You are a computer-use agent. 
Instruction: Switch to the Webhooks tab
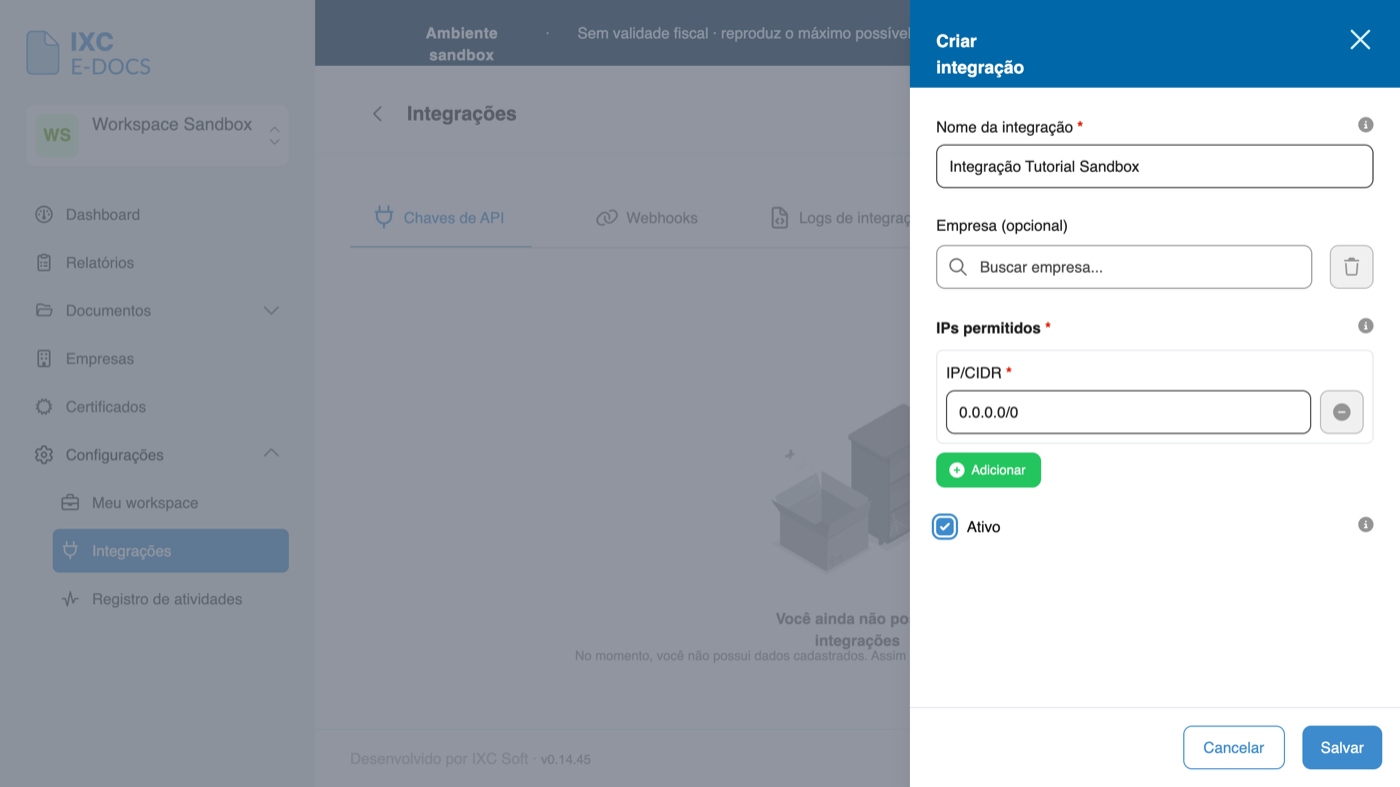click(x=647, y=217)
